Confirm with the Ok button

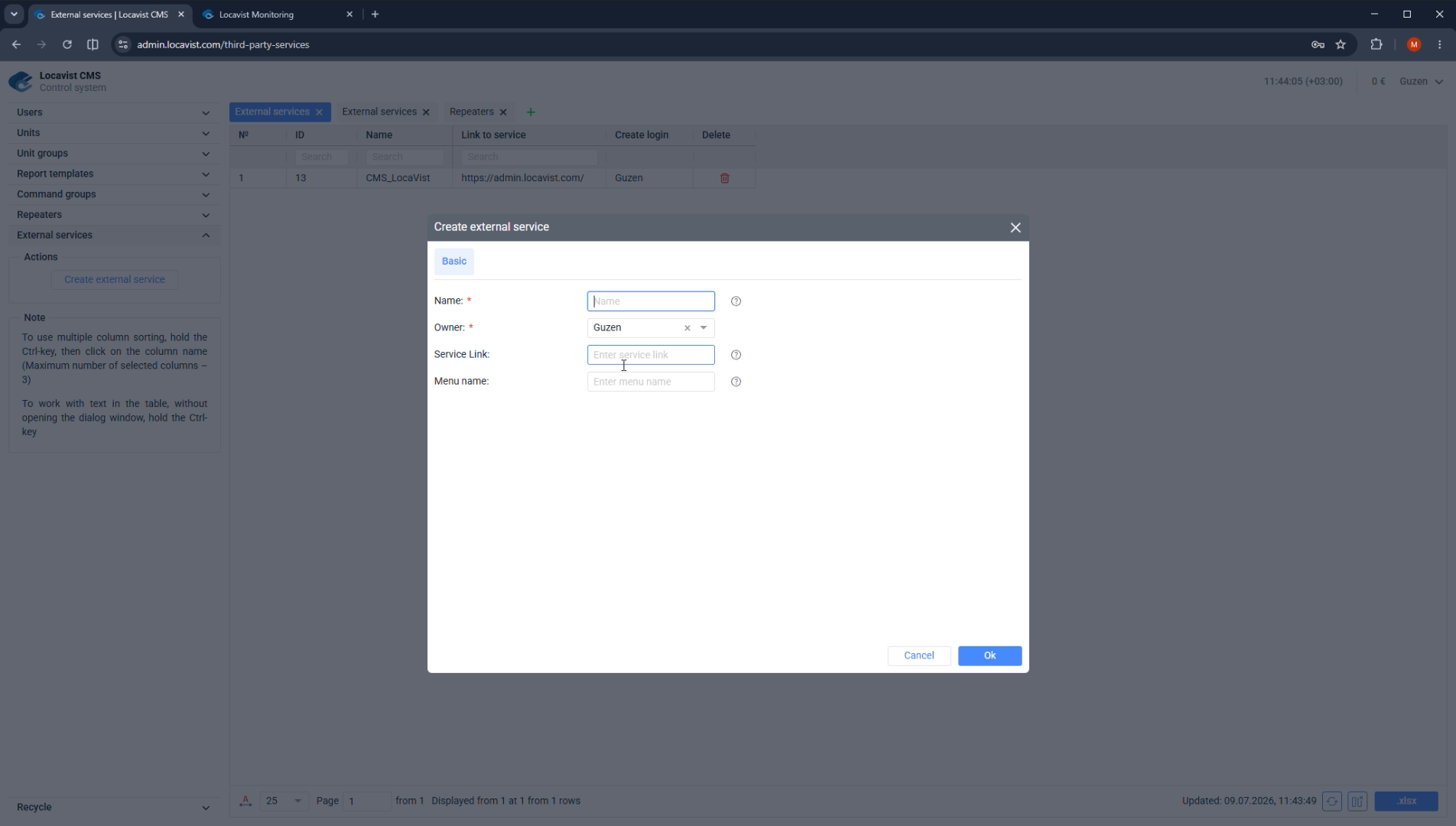(x=990, y=655)
